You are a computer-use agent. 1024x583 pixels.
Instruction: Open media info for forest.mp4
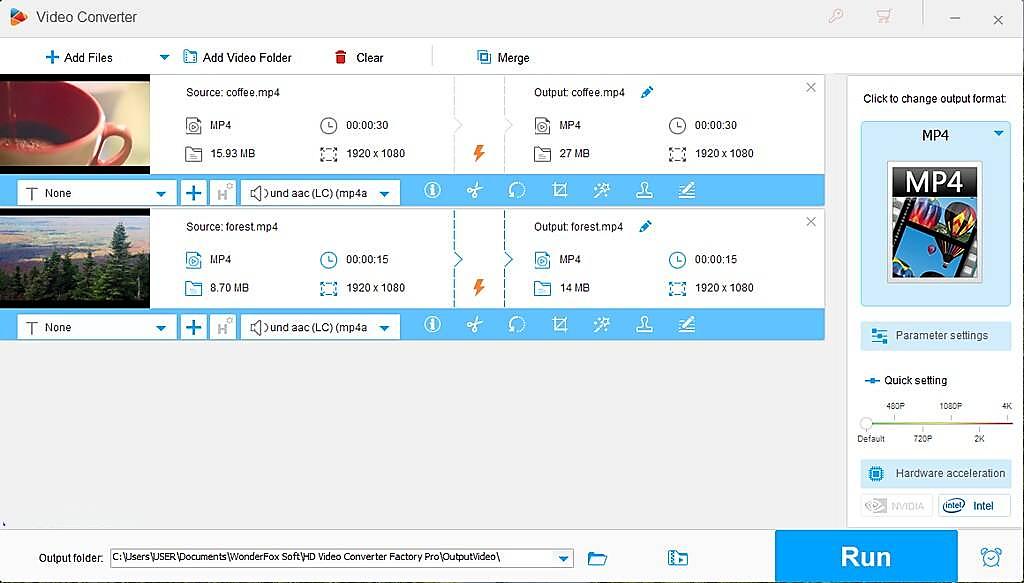pyautogui.click(x=432, y=324)
